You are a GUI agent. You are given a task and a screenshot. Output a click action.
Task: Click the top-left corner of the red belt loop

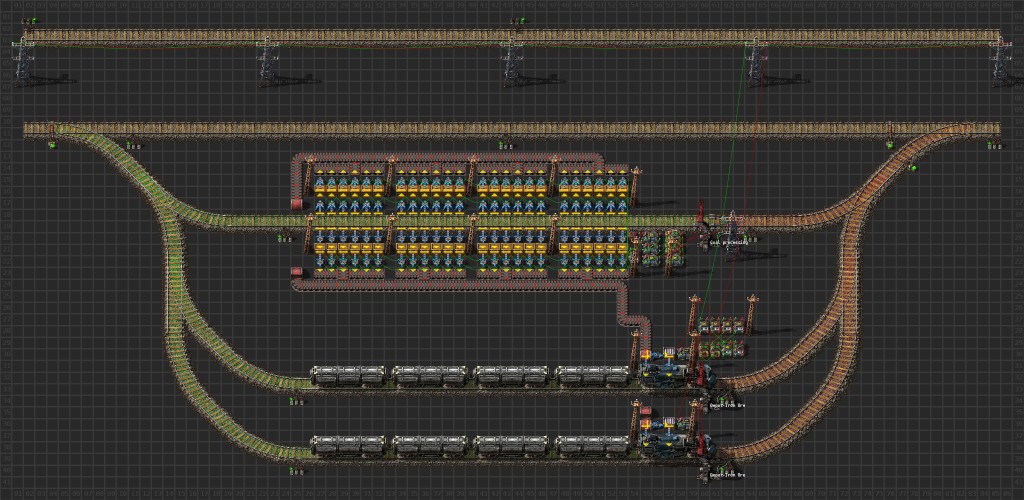(x=296, y=159)
